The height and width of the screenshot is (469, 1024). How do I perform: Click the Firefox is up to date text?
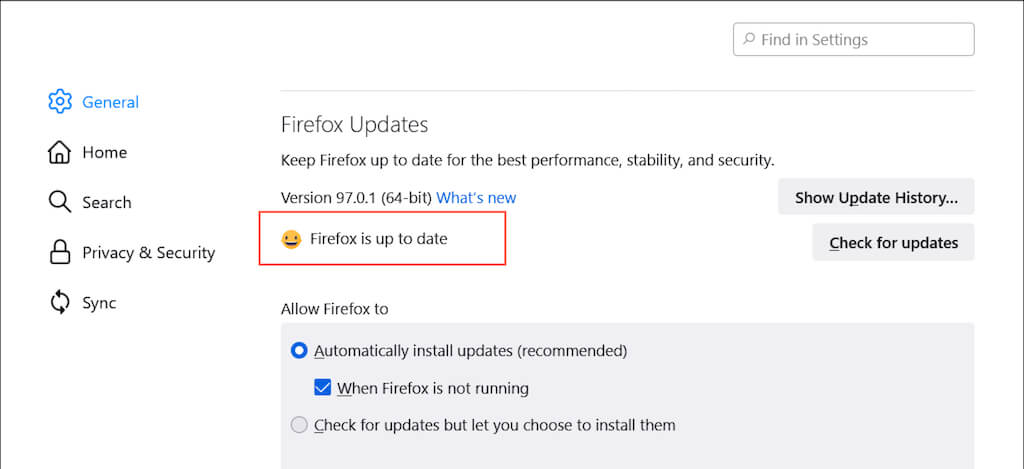(379, 239)
